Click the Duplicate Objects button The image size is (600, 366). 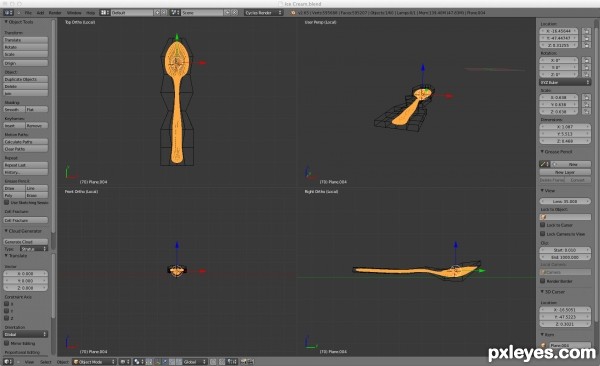point(26,79)
